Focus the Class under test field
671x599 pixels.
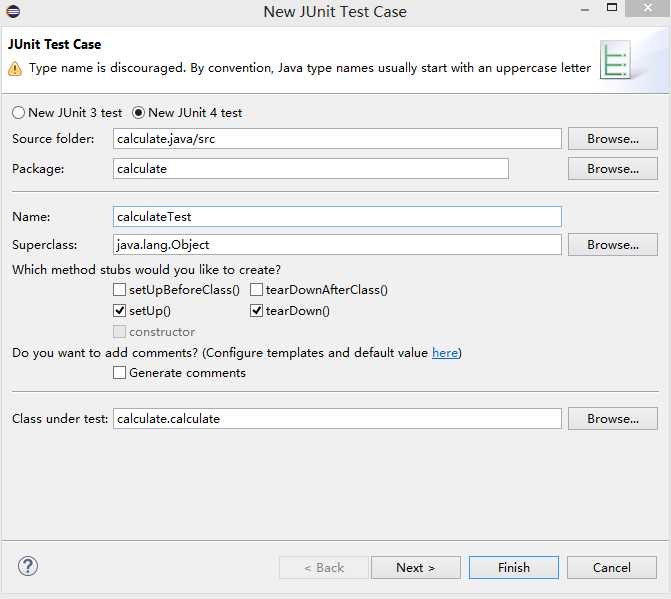[x=337, y=418]
